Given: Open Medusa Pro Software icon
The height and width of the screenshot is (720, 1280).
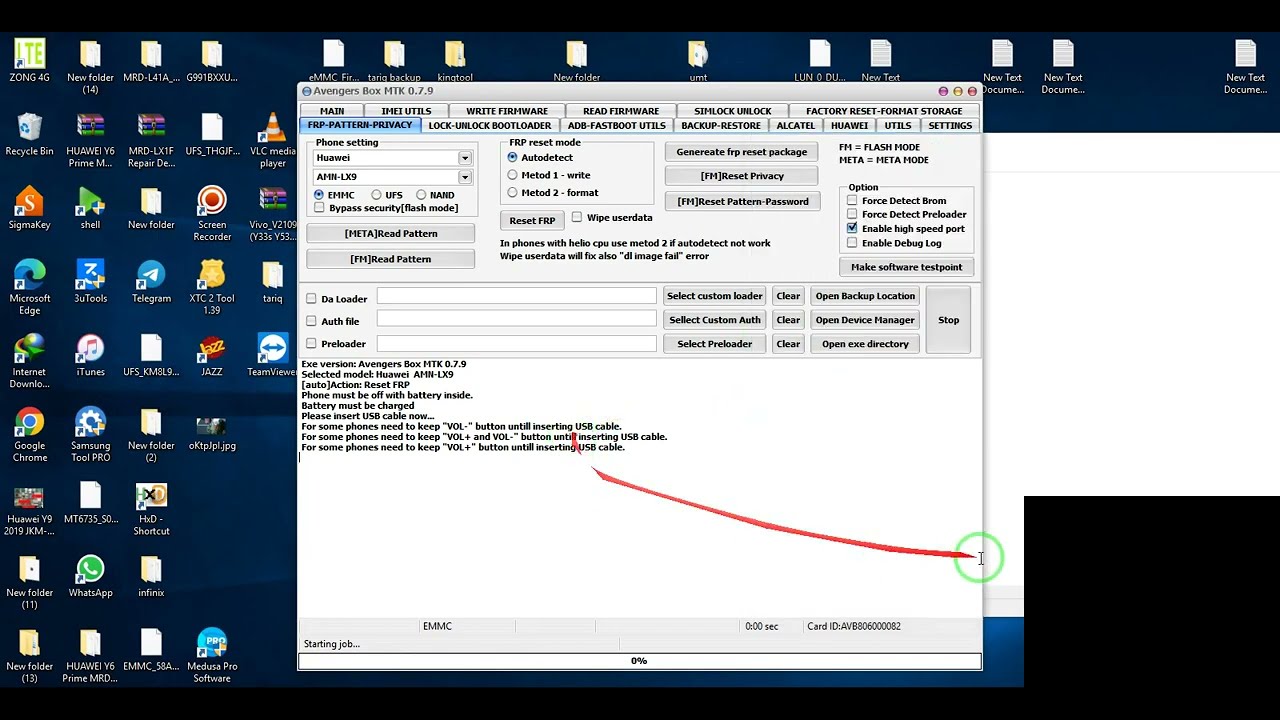Looking at the screenshot, I should click(212, 655).
